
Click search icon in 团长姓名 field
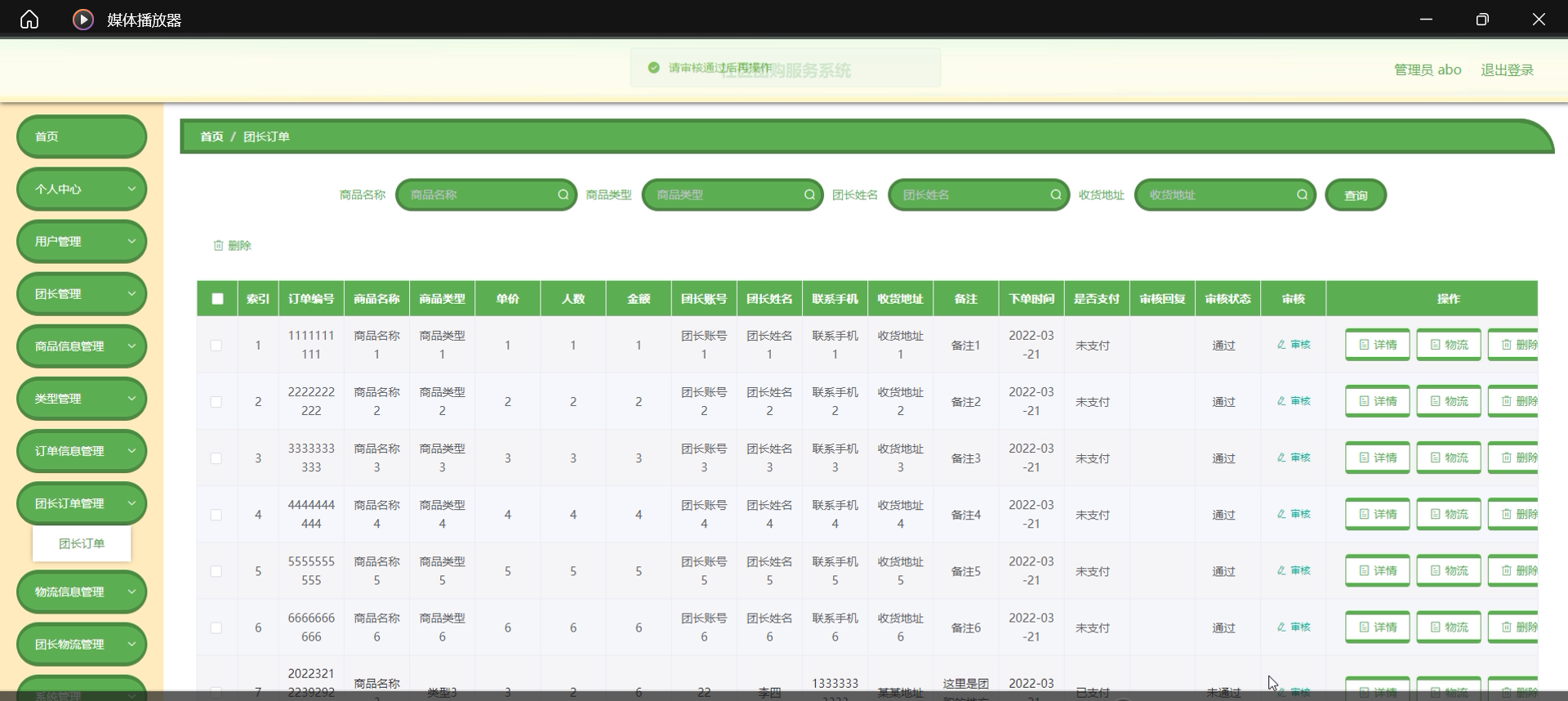(x=1056, y=194)
